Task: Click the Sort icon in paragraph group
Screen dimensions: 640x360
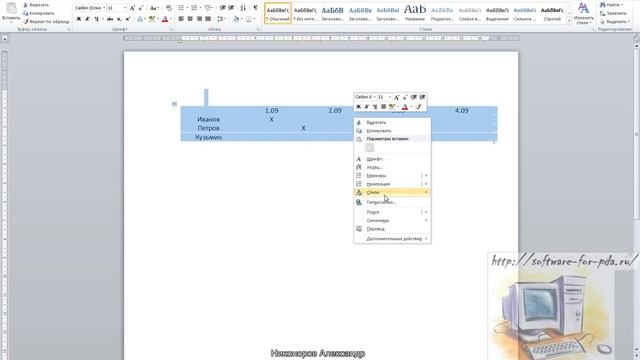Action: 243,8
